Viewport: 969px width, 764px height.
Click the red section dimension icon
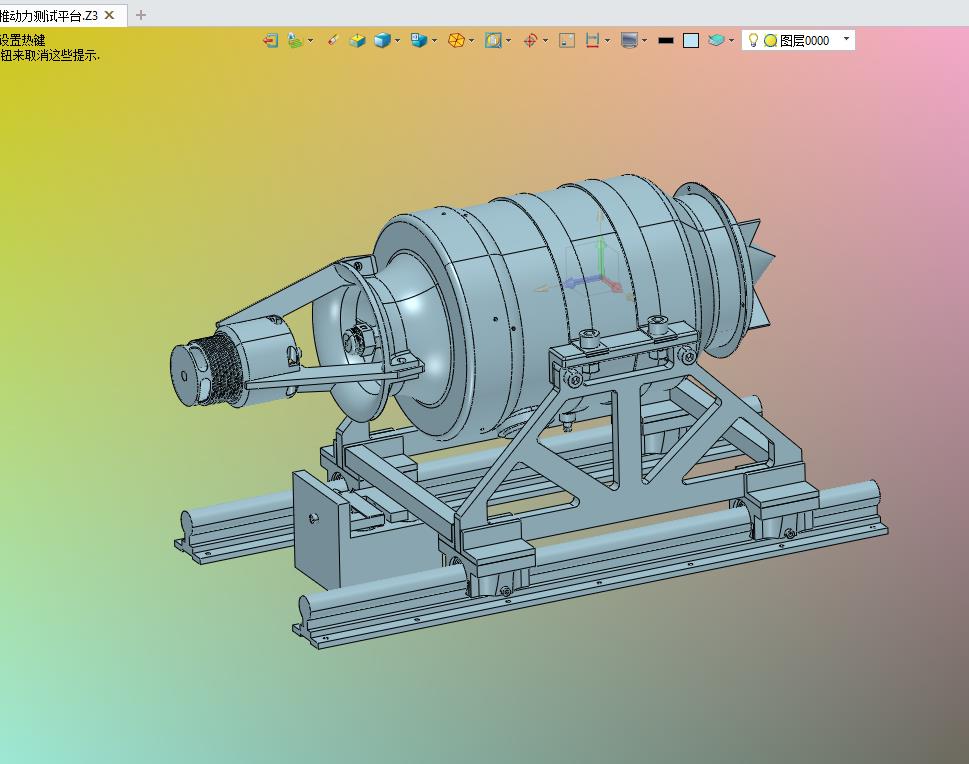(592, 41)
